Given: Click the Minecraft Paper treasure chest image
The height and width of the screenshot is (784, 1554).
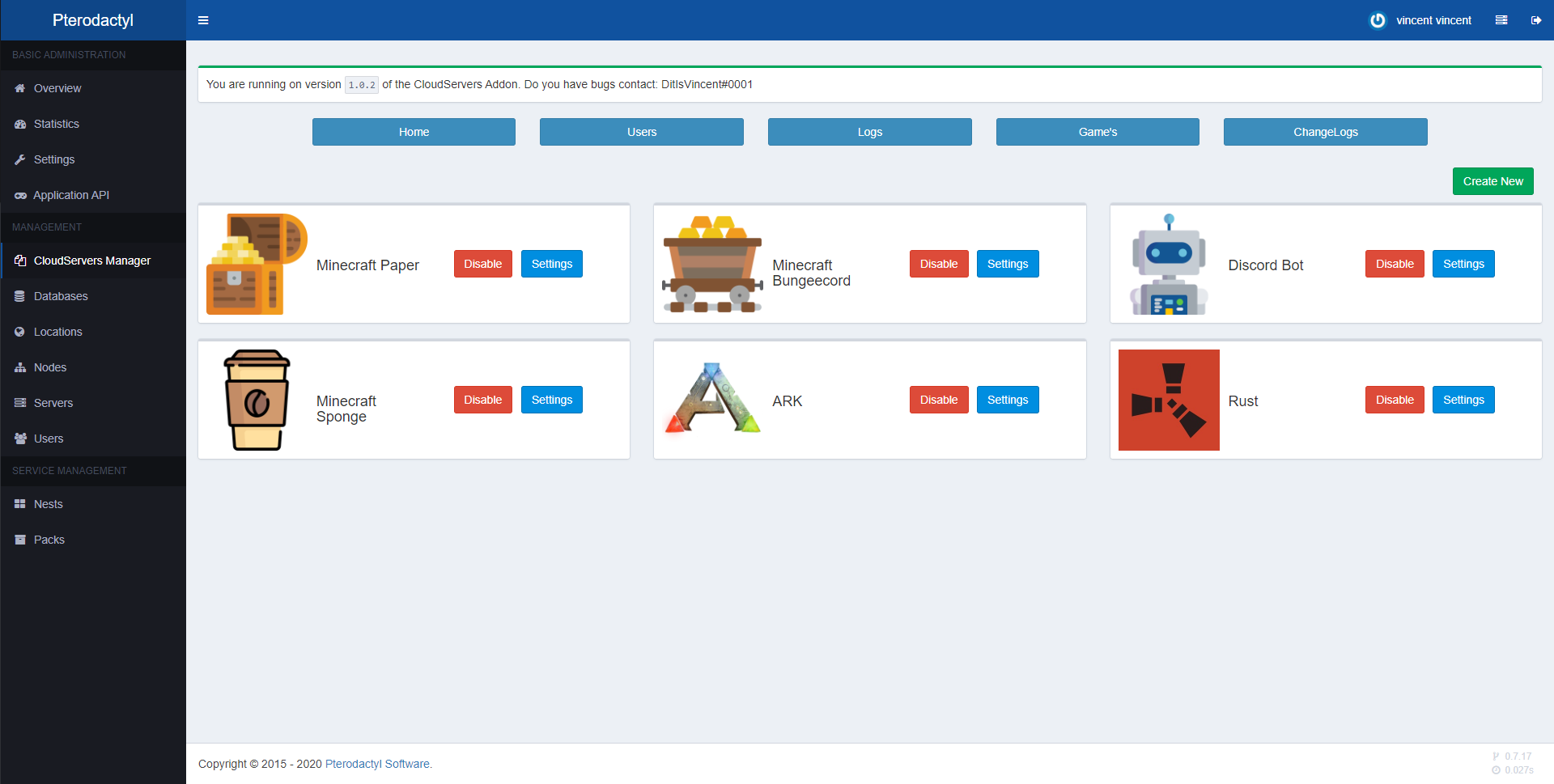Looking at the screenshot, I should [x=257, y=264].
